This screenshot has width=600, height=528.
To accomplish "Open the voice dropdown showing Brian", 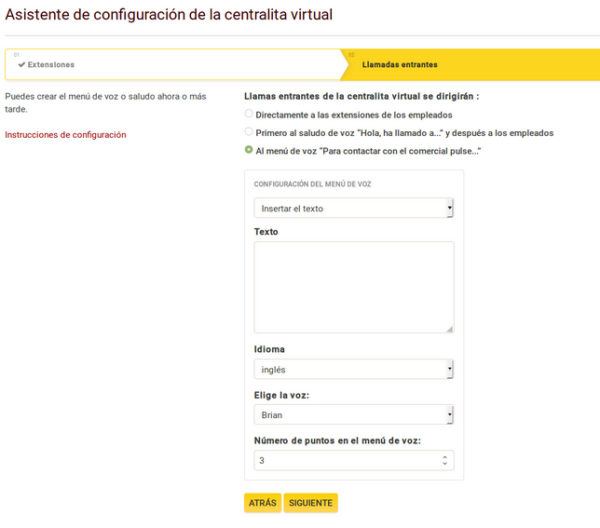I will click(x=354, y=414).
